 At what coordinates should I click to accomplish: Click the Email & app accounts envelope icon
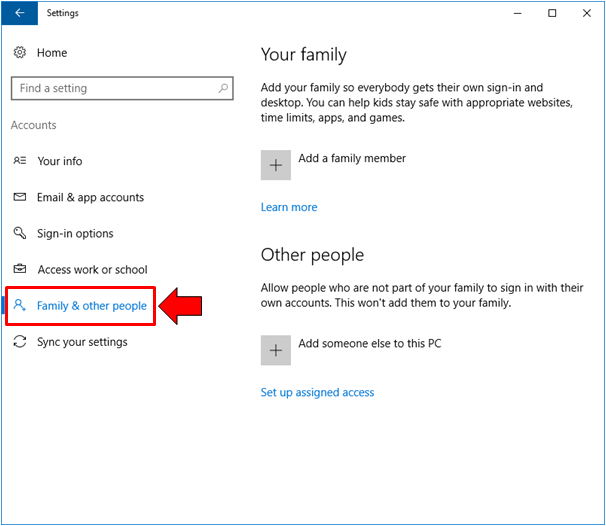(19, 197)
